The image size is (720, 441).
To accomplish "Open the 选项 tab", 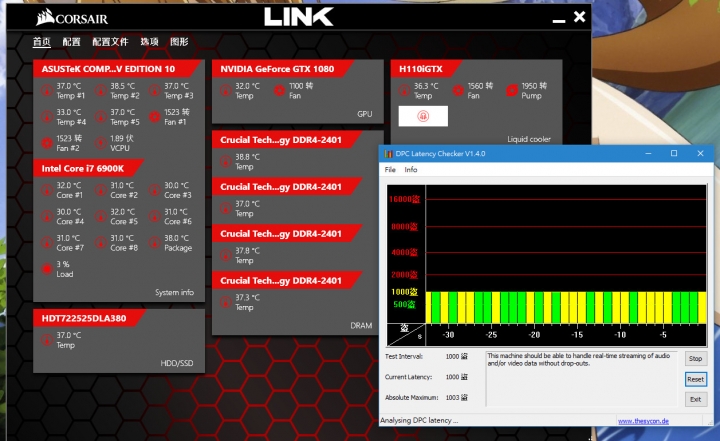I will (x=149, y=42).
